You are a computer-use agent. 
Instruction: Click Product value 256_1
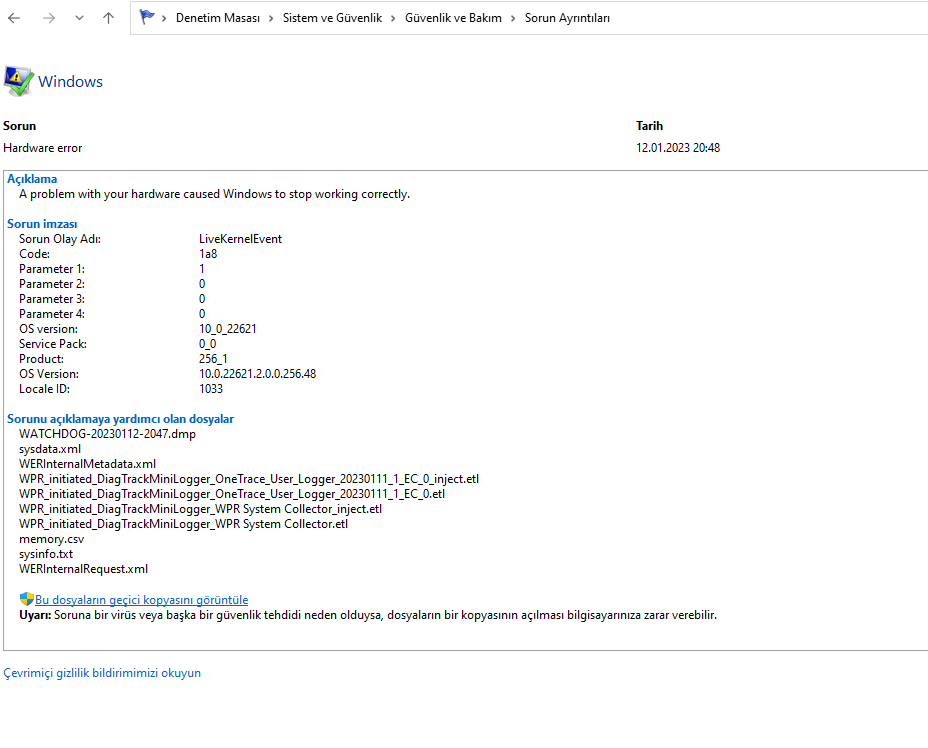[213, 359]
